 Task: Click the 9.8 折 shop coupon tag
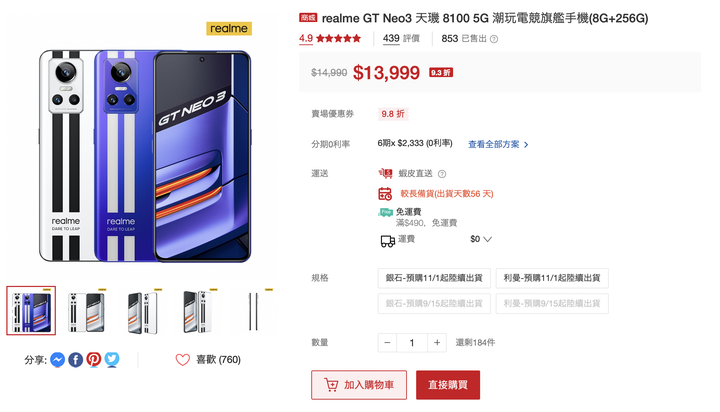pyautogui.click(x=393, y=114)
